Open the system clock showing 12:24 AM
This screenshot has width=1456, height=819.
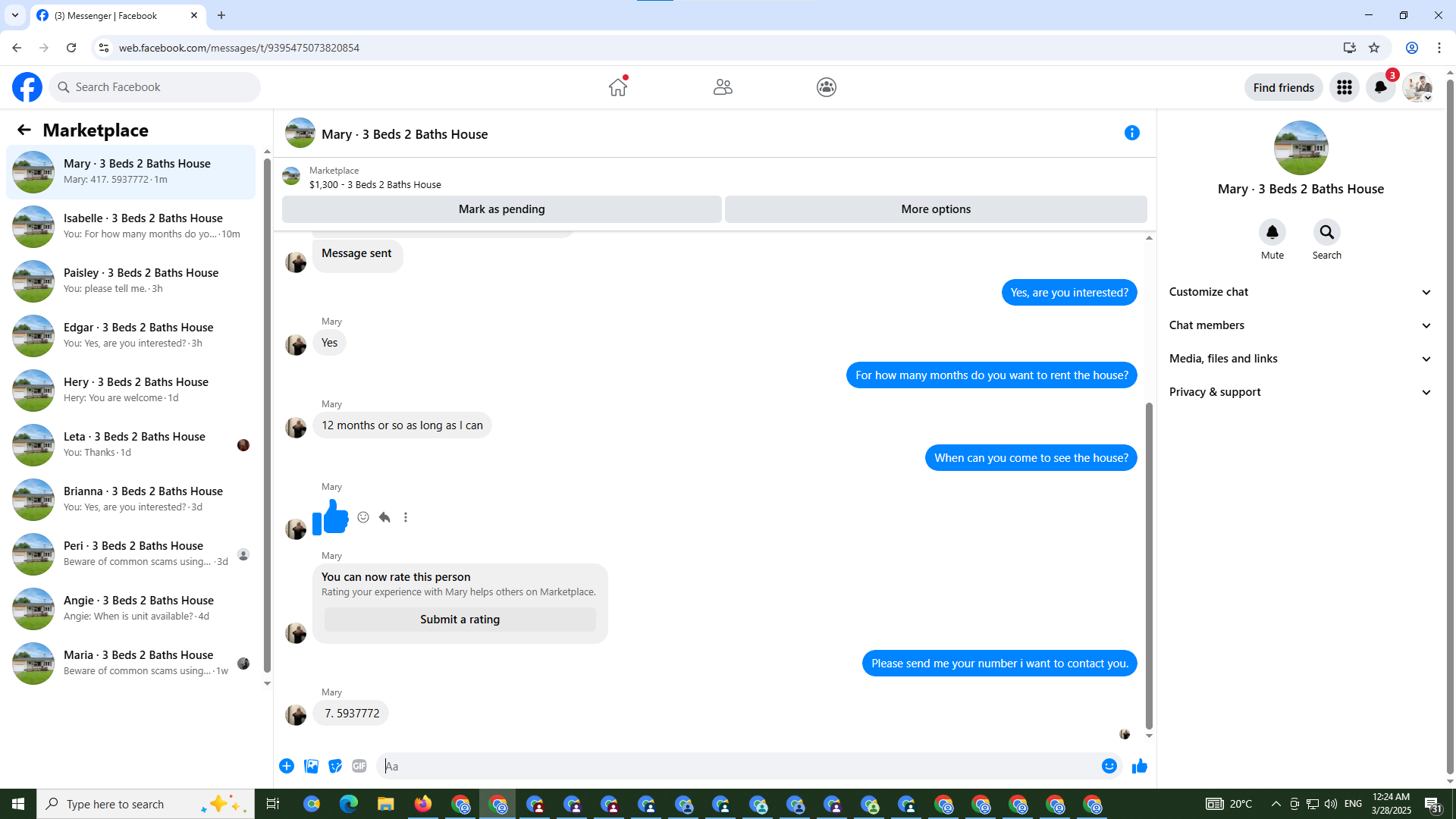coord(1392,804)
